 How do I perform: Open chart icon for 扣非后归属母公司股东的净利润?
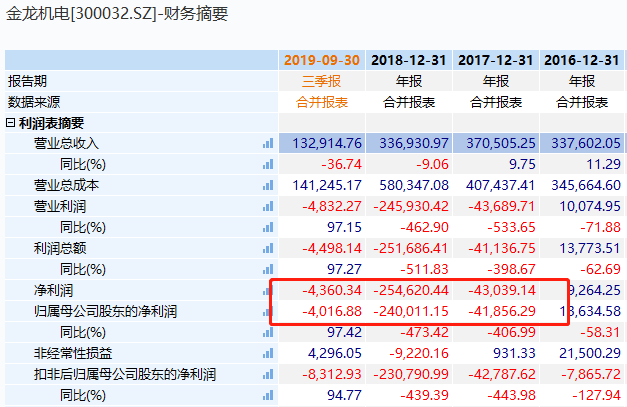[268, 374]
